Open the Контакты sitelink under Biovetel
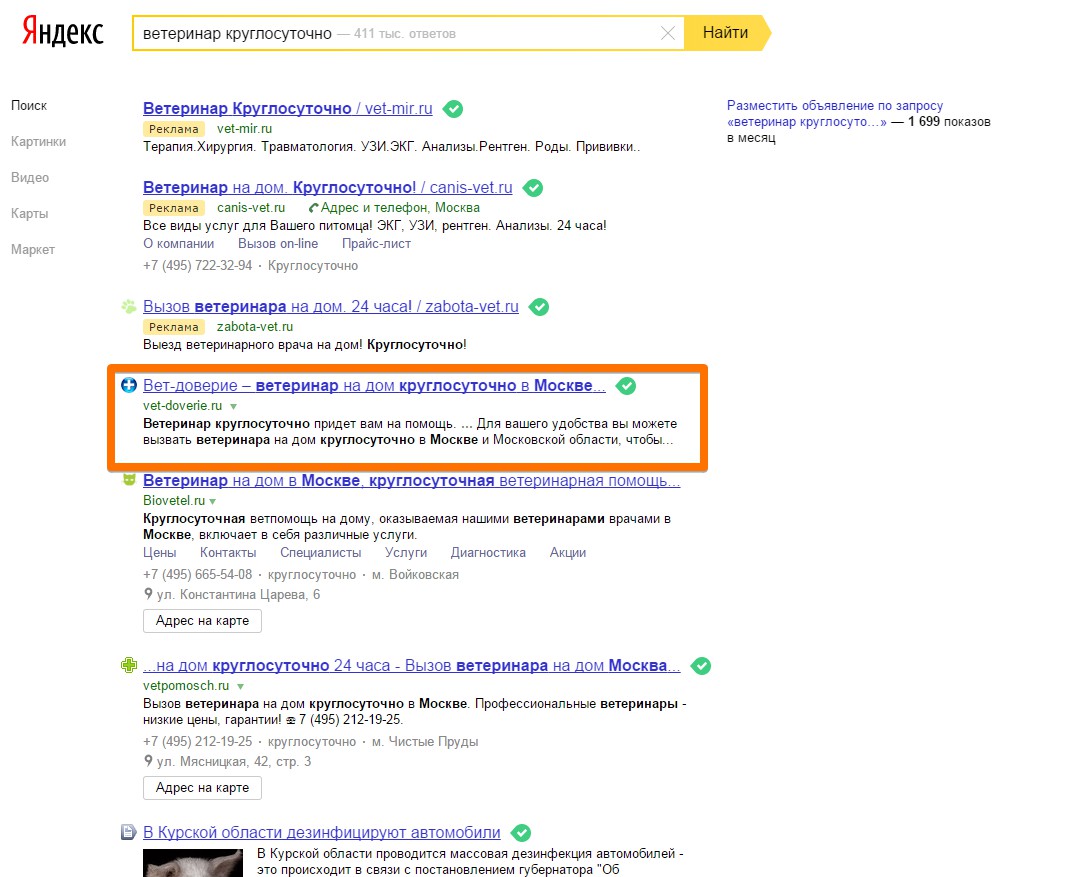 228,552
